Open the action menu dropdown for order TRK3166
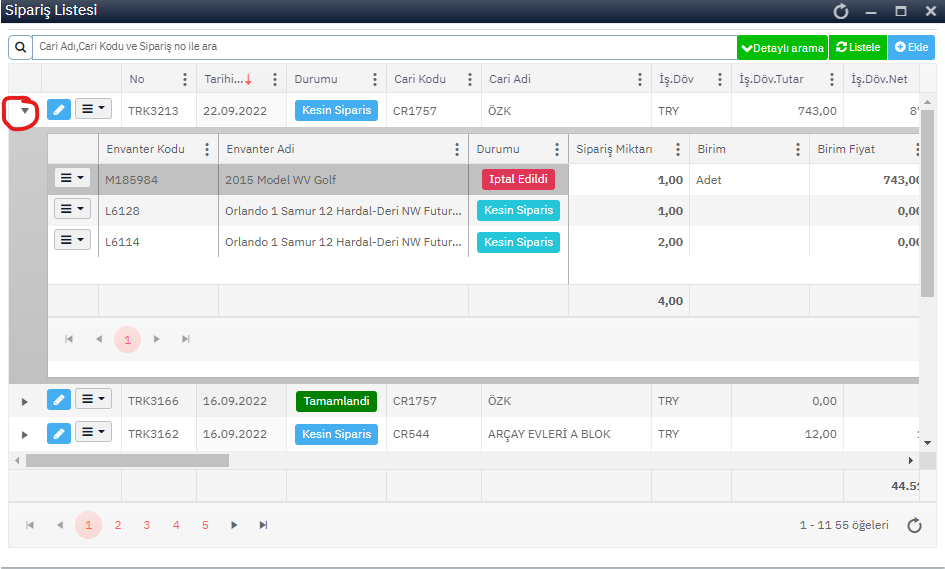 pos(93,400)
